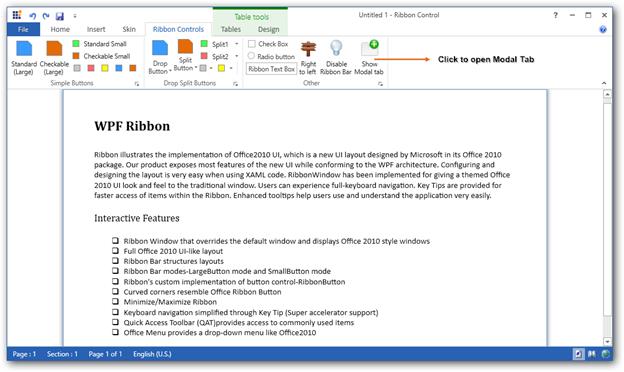The image size is (624, 372).
Task: Click the question mark help button in title bar
Action: tap(556, 15)
